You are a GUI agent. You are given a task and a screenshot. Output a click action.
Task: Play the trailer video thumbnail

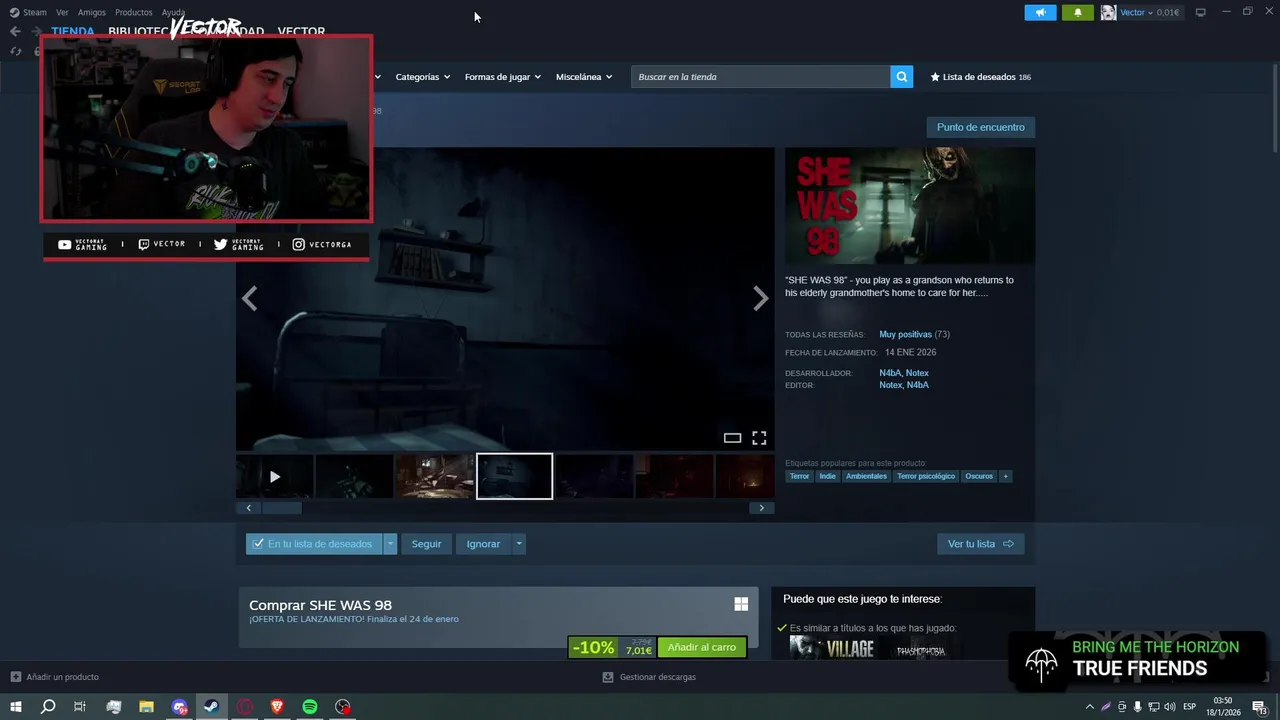pyautogui.click(x=275, y=477)
